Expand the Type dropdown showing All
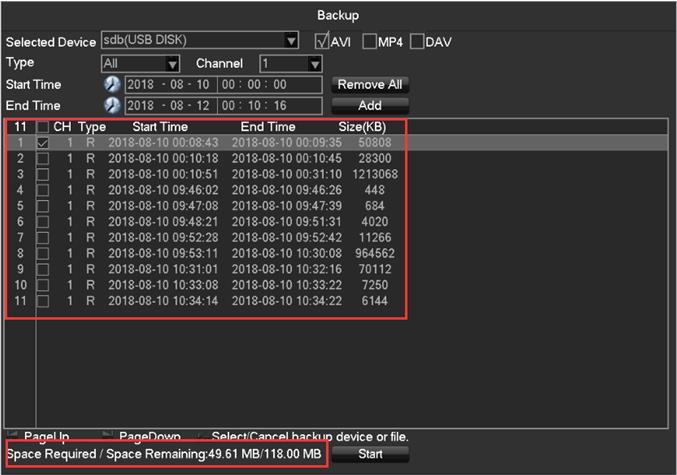The image size is (677, 475). coord(172,63)
